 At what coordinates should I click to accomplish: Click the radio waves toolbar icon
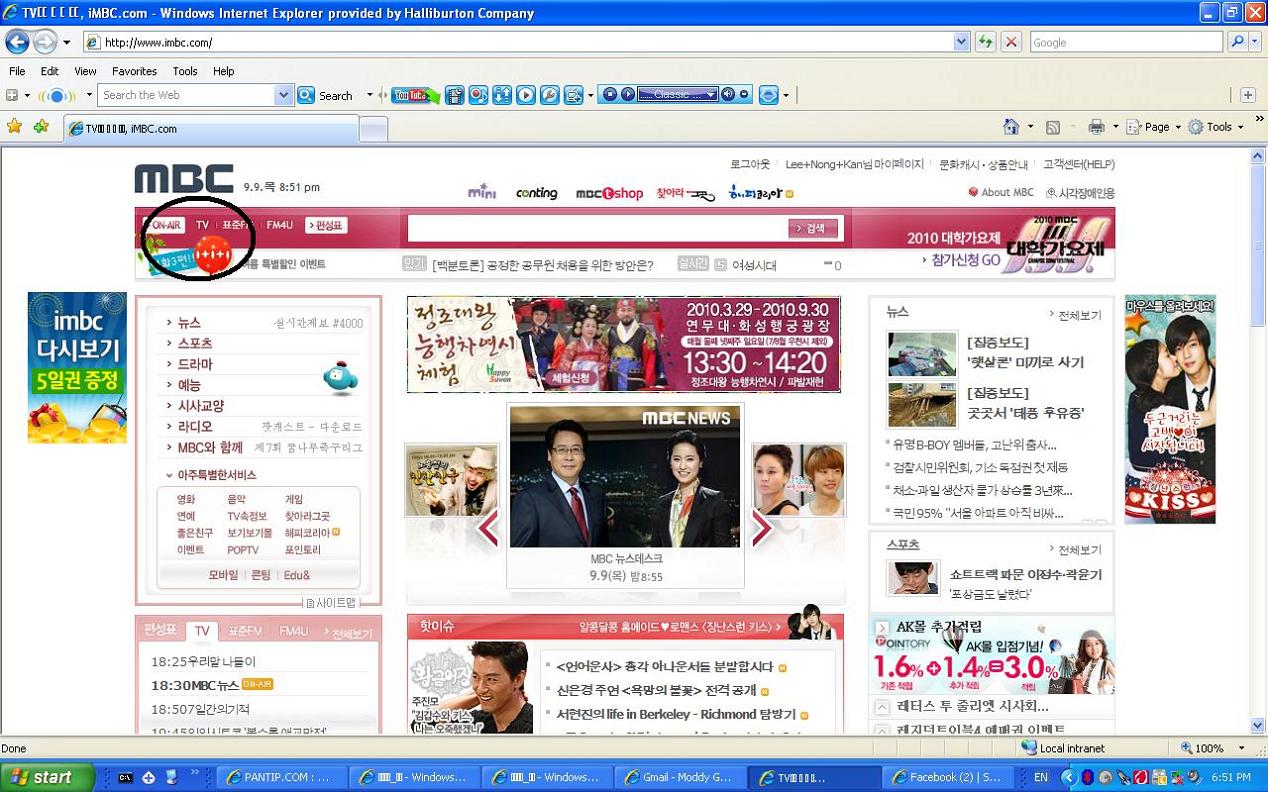point(57,95)
